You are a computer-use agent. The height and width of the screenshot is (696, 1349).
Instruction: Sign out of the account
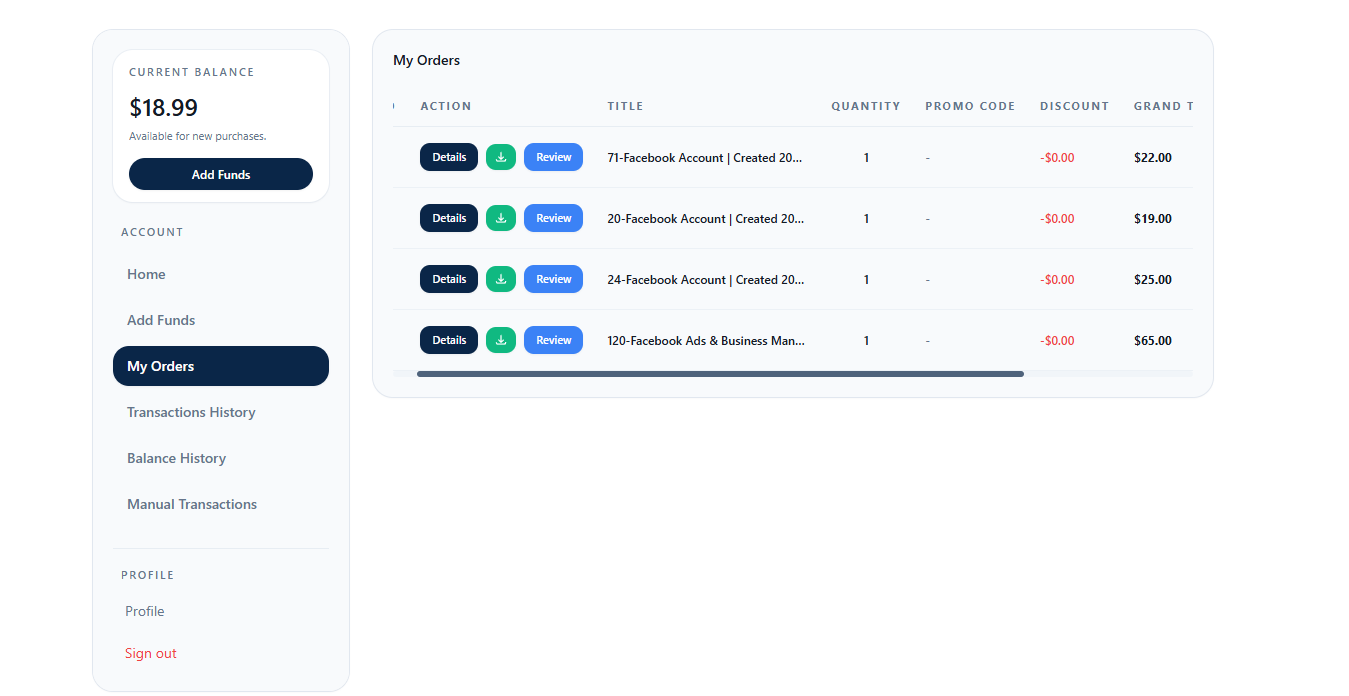coord(151,653)
